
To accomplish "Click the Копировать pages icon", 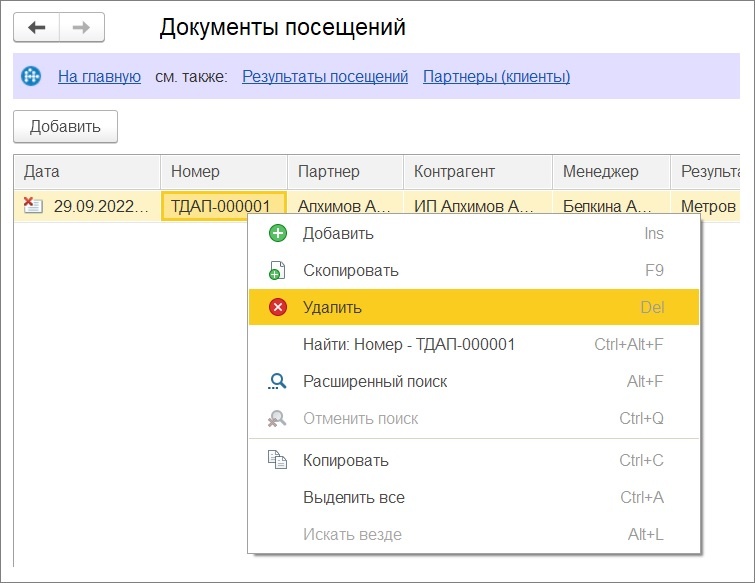I will 277,460.
